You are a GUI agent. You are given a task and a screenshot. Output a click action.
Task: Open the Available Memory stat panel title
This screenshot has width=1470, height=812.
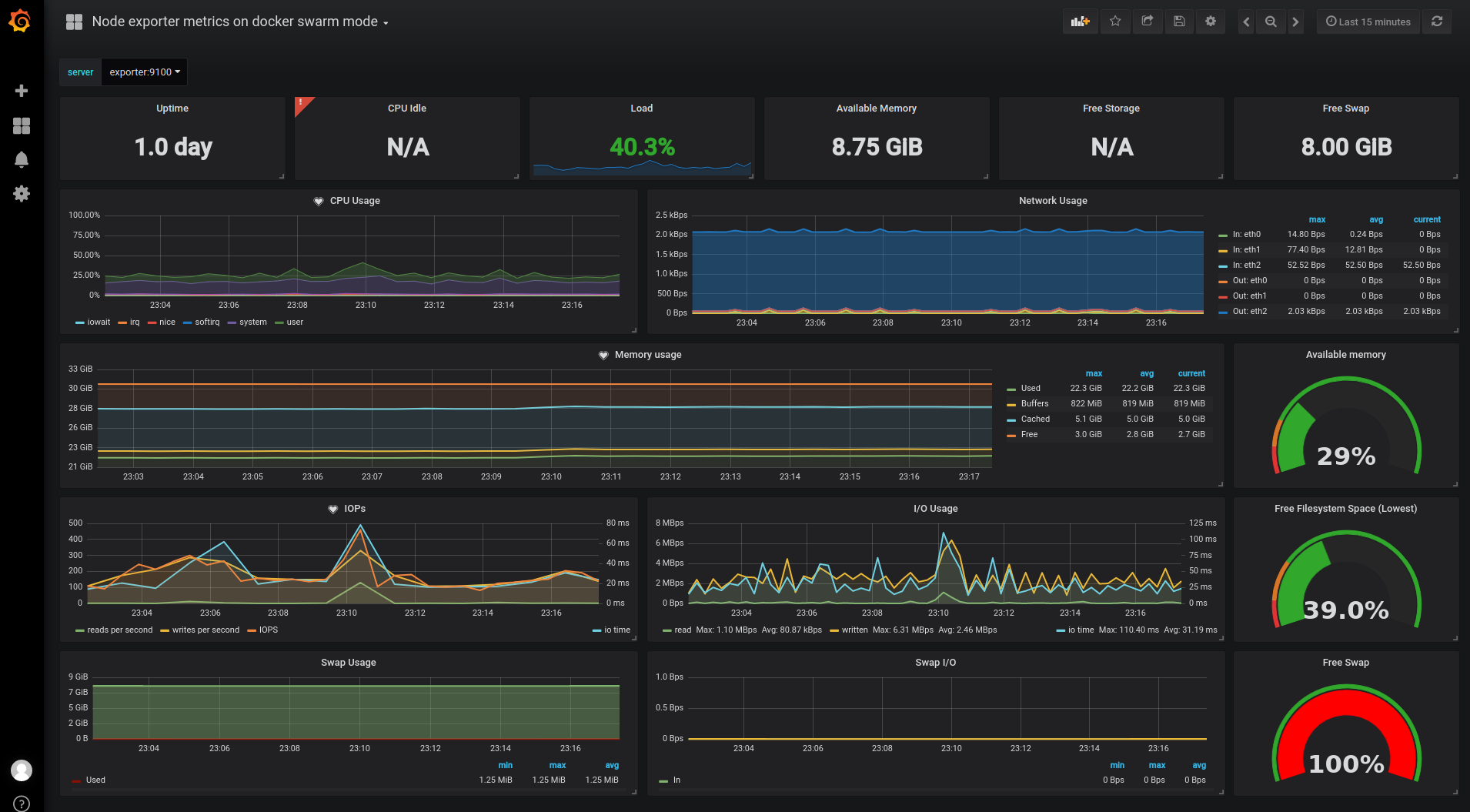(877, 109)
